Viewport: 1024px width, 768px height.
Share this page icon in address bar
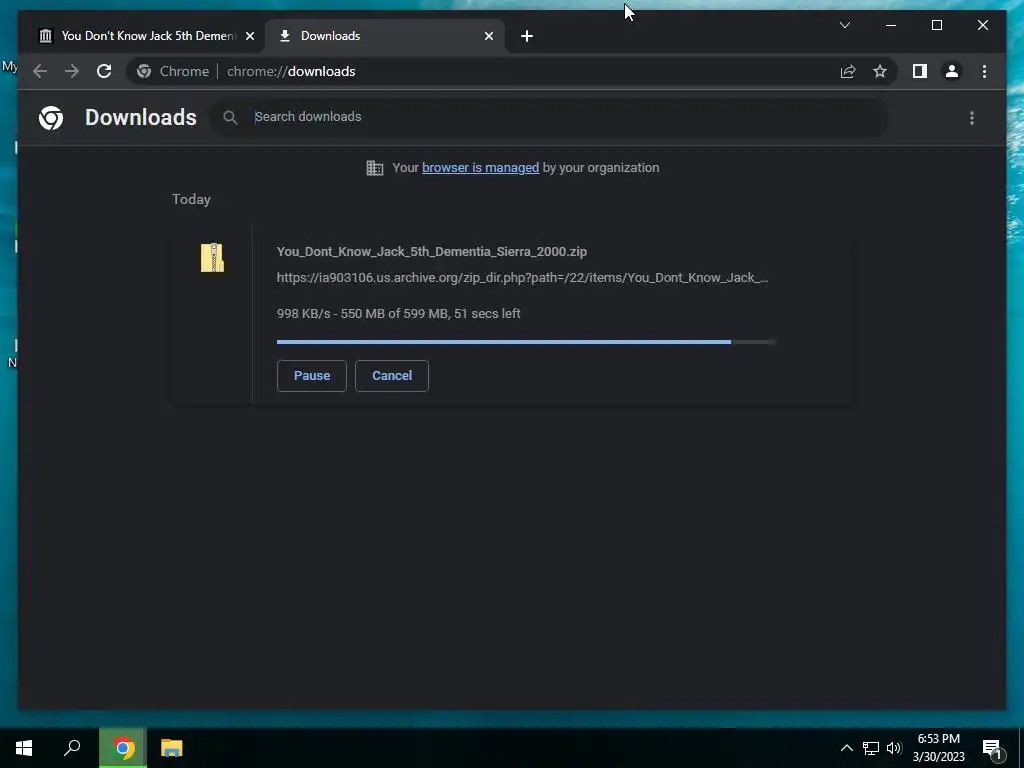click(848, 71)
